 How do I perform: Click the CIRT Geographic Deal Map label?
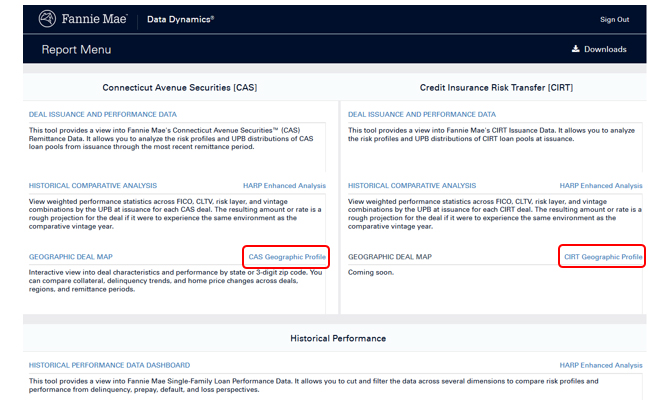390,257
